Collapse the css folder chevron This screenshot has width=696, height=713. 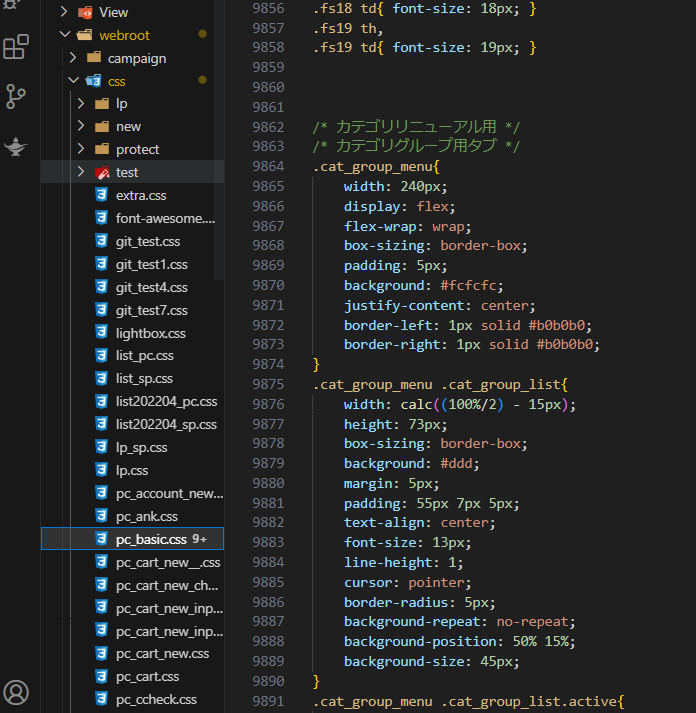click(73, 81)
